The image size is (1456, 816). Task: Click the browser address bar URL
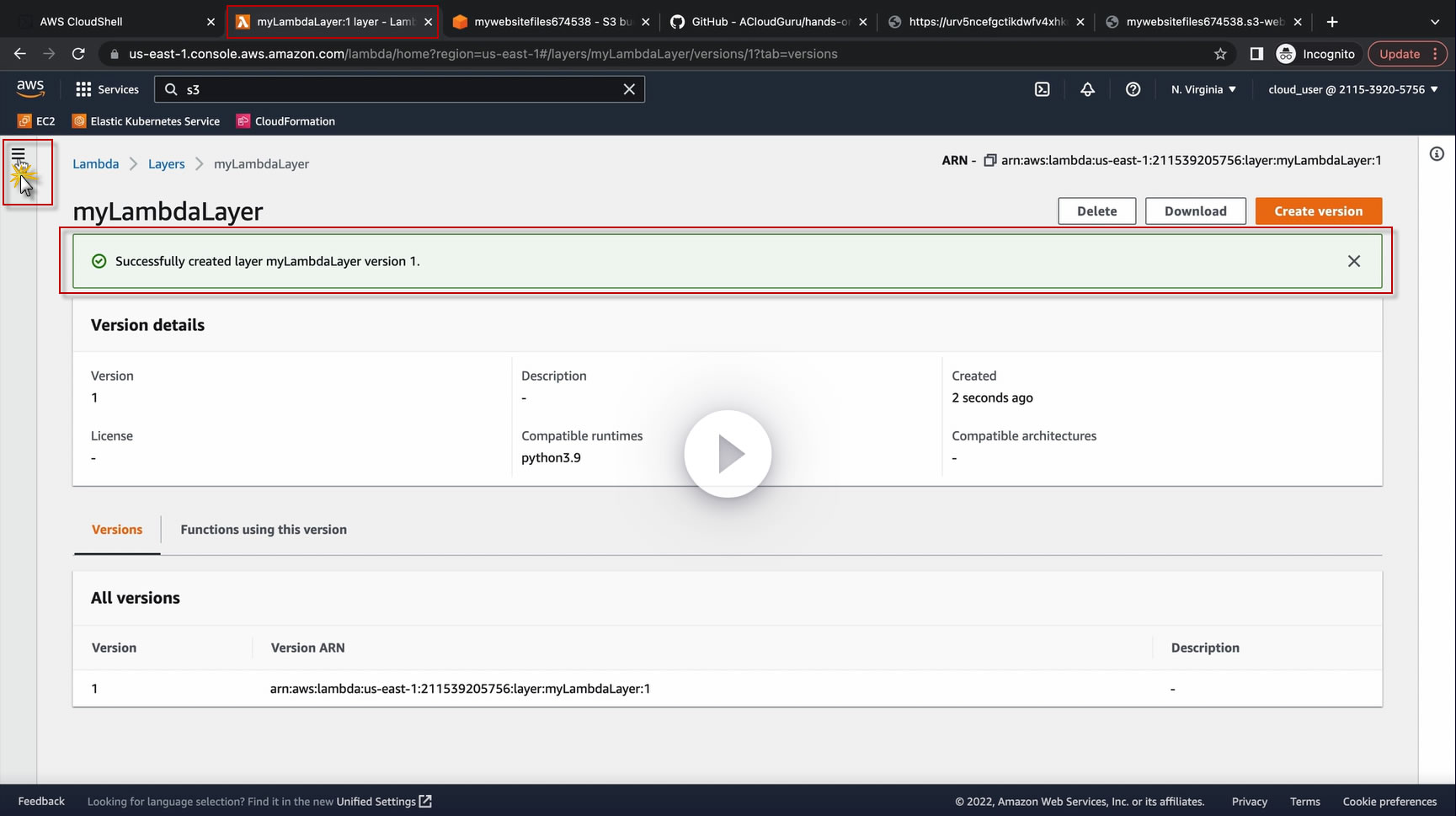point(483,54)
